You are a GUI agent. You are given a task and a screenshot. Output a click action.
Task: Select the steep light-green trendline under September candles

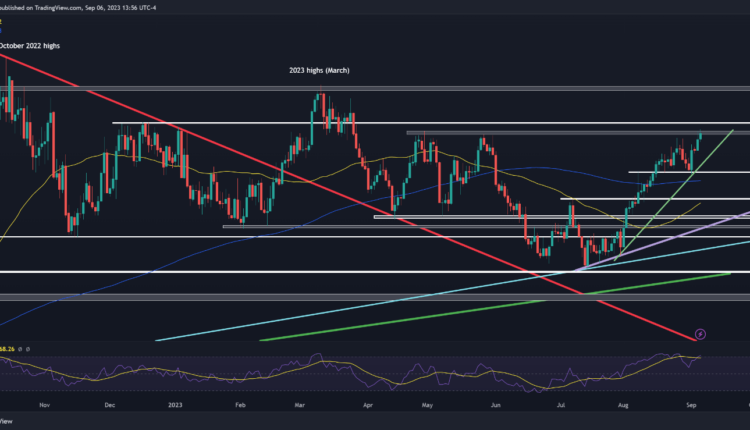pyautogui.click(x=715, y=145)
